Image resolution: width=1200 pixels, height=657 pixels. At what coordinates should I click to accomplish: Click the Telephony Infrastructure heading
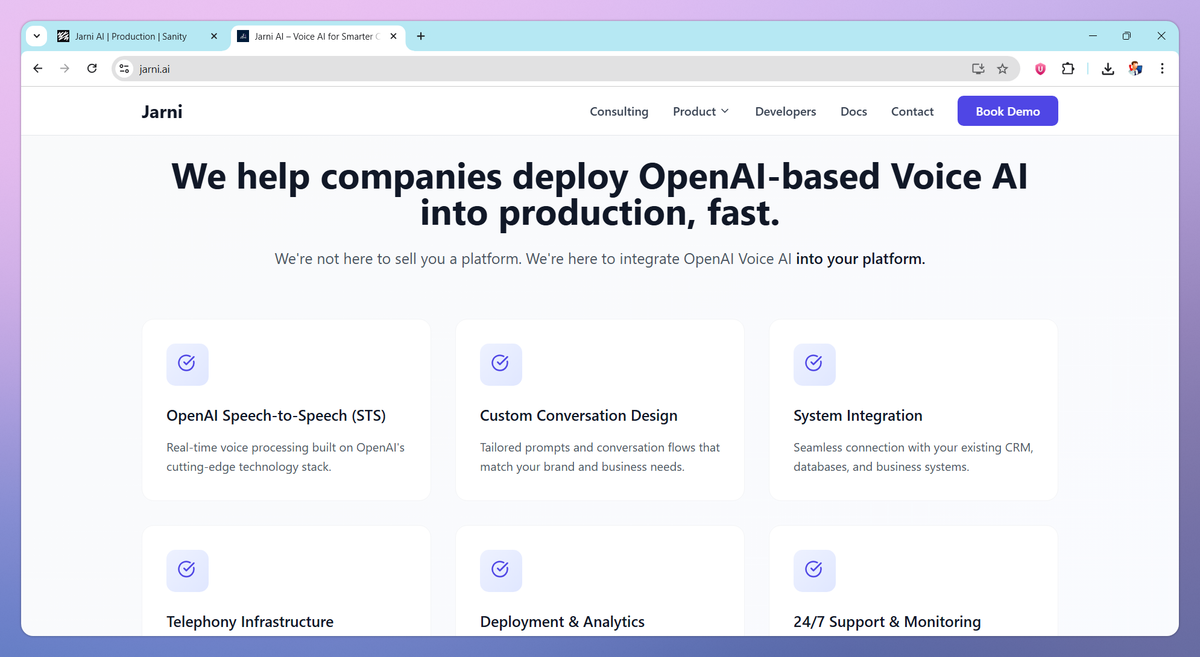point(250,622)
